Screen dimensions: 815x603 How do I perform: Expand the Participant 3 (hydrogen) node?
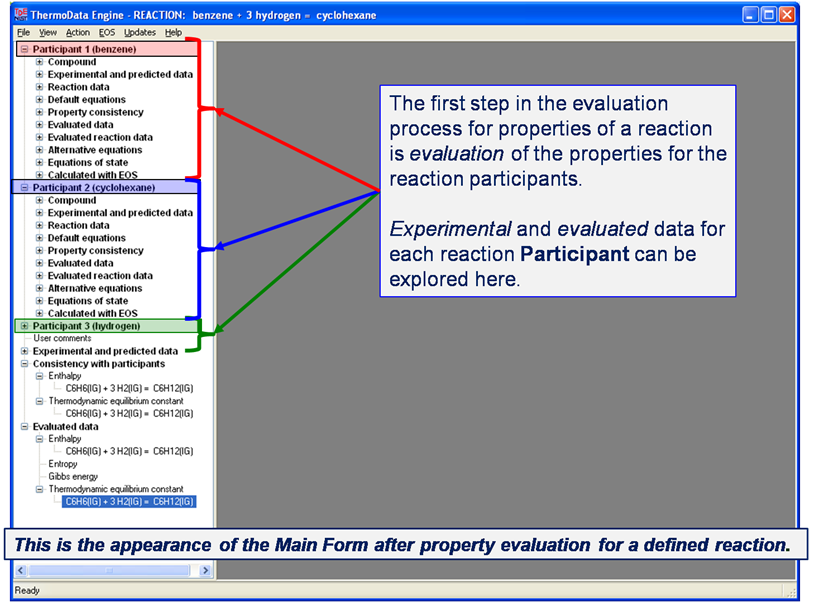[25, 326]
